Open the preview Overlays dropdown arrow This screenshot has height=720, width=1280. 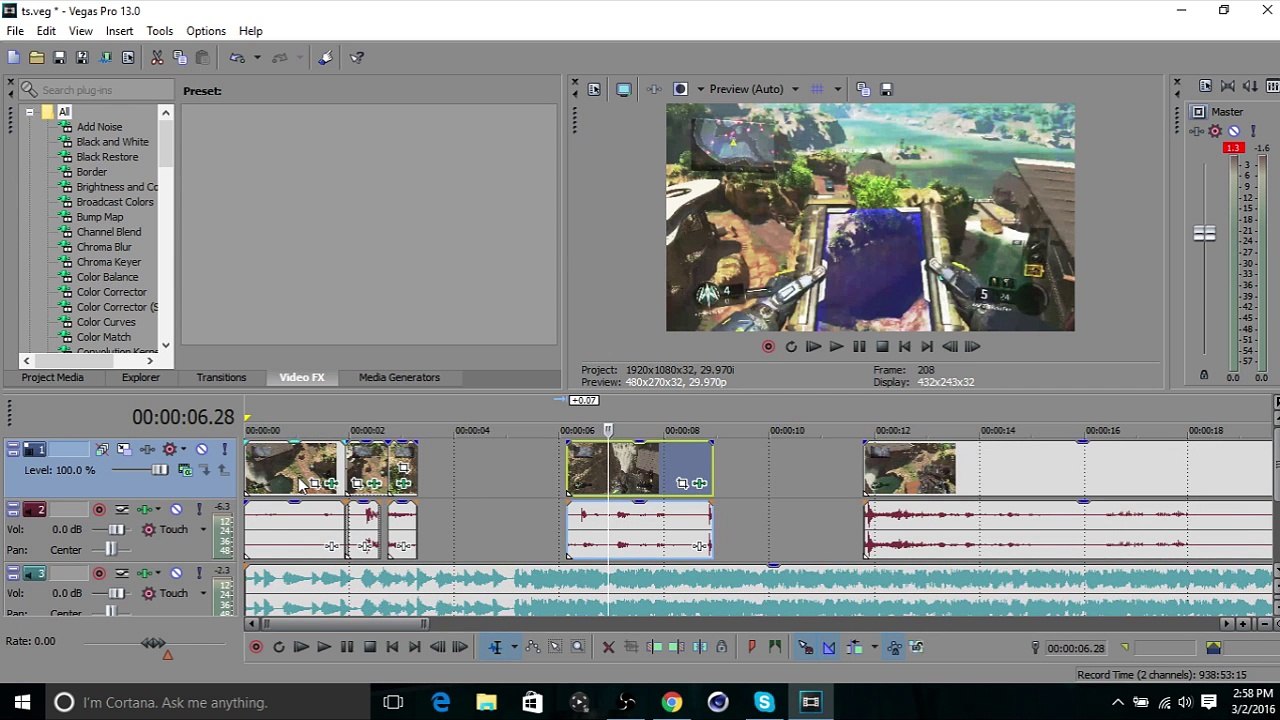(837, 89)
